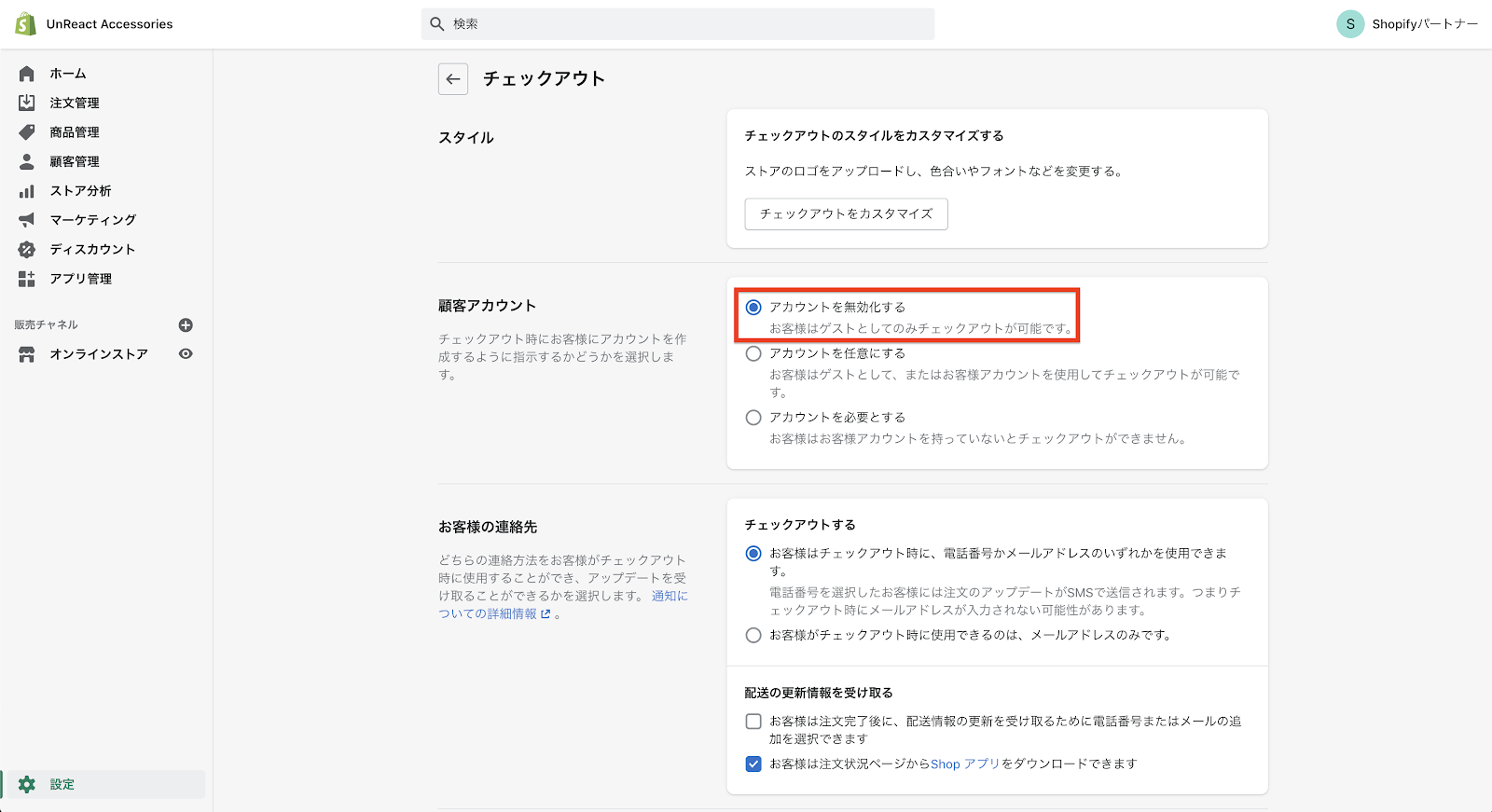The height and width of the screenshot is (812, 1492).
Task: Click the 注文管理 orders inbox icon
Action: pos(27,103)
